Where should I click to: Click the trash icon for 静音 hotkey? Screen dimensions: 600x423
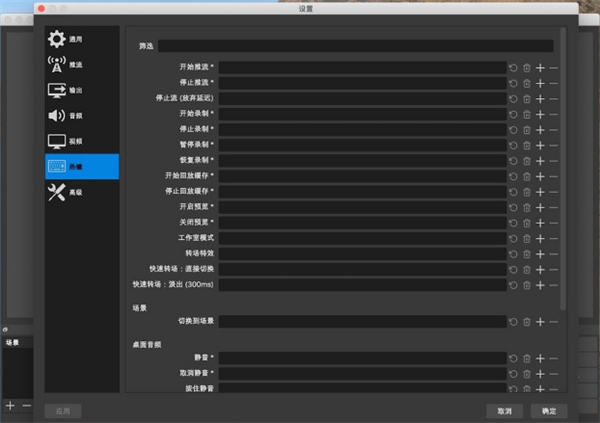coord(527,357)
